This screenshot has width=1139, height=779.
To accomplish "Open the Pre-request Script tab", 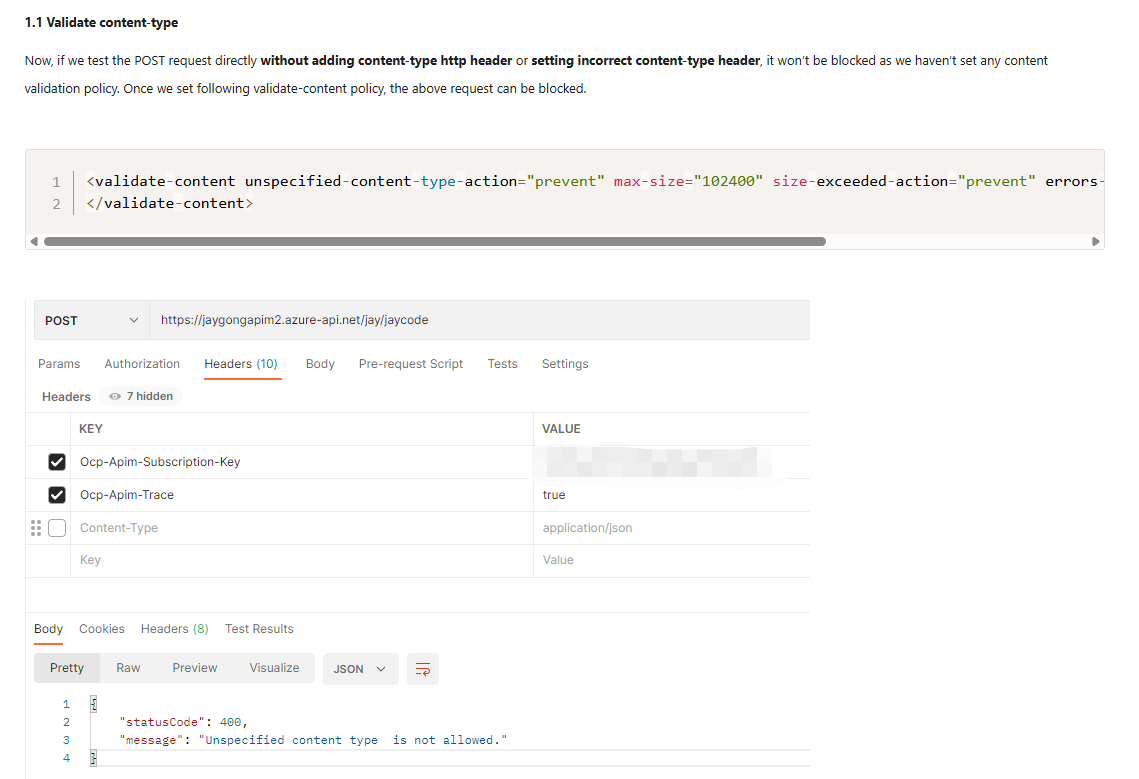I will click(x=410, y=363).
